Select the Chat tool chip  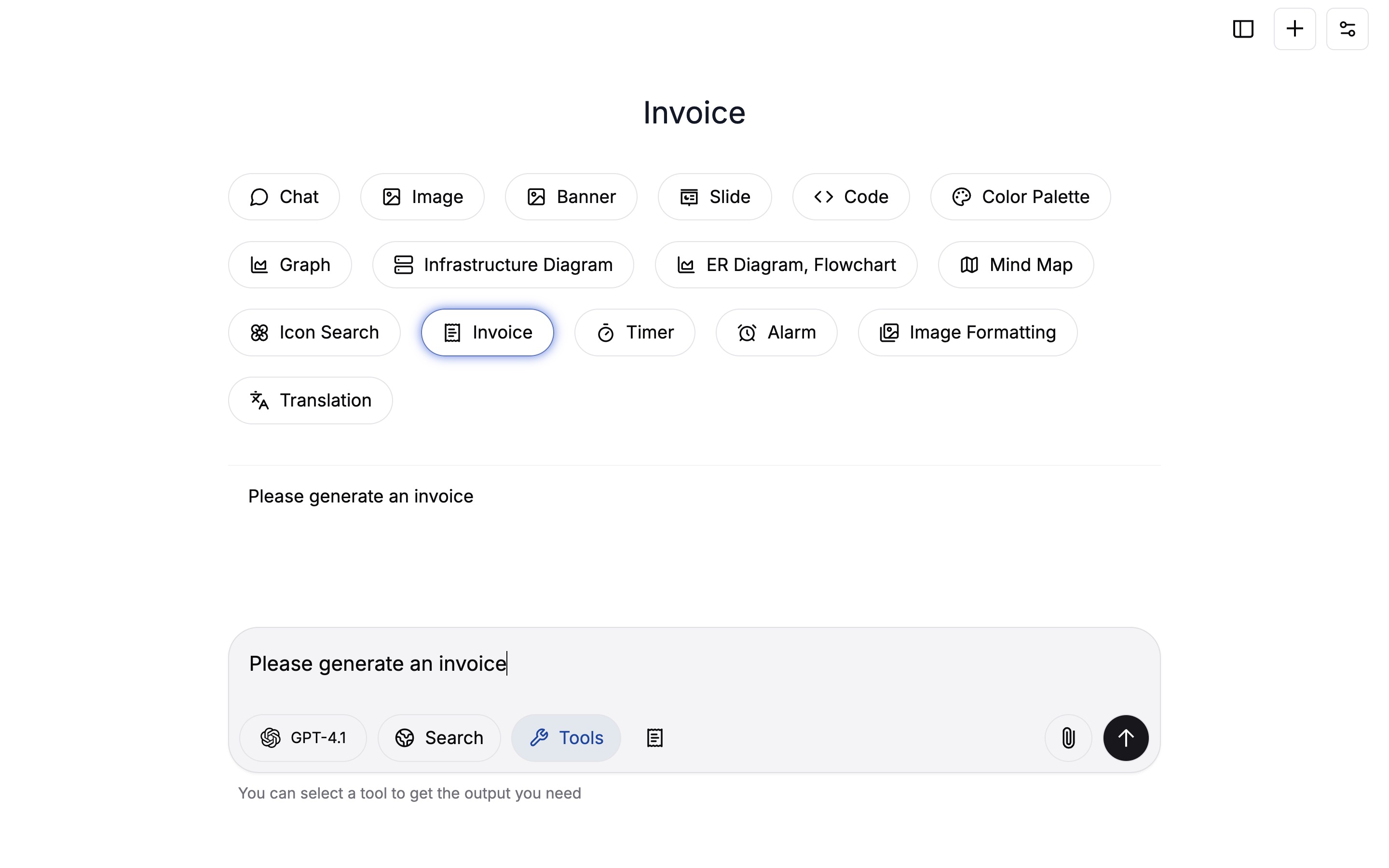coord(284,197)
